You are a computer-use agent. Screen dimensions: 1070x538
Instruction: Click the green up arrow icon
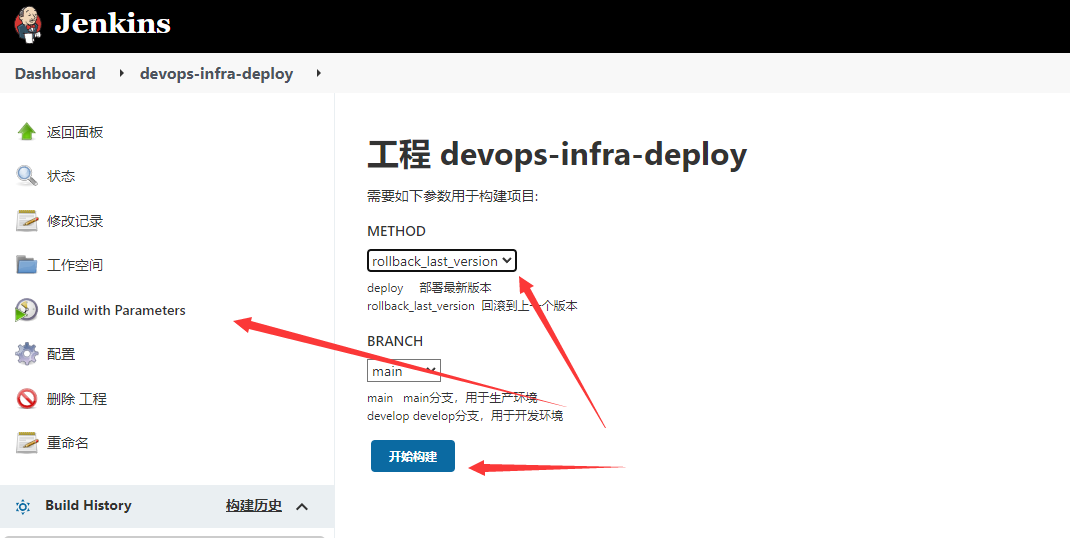[x=27, y=132]
